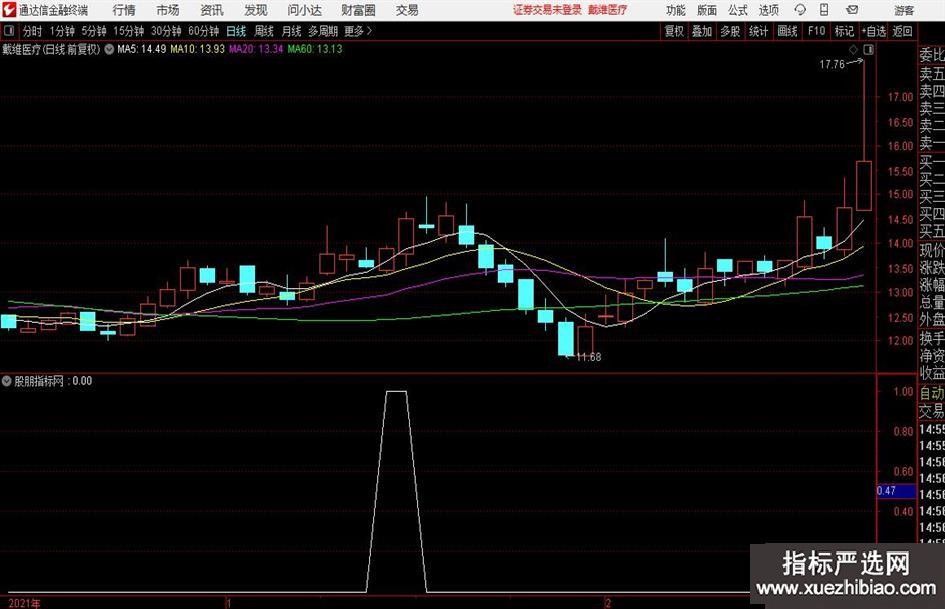Click the MA60: 13.13 label
The width and height of the screenshot is (945, 609).
[x=315, y=49]
